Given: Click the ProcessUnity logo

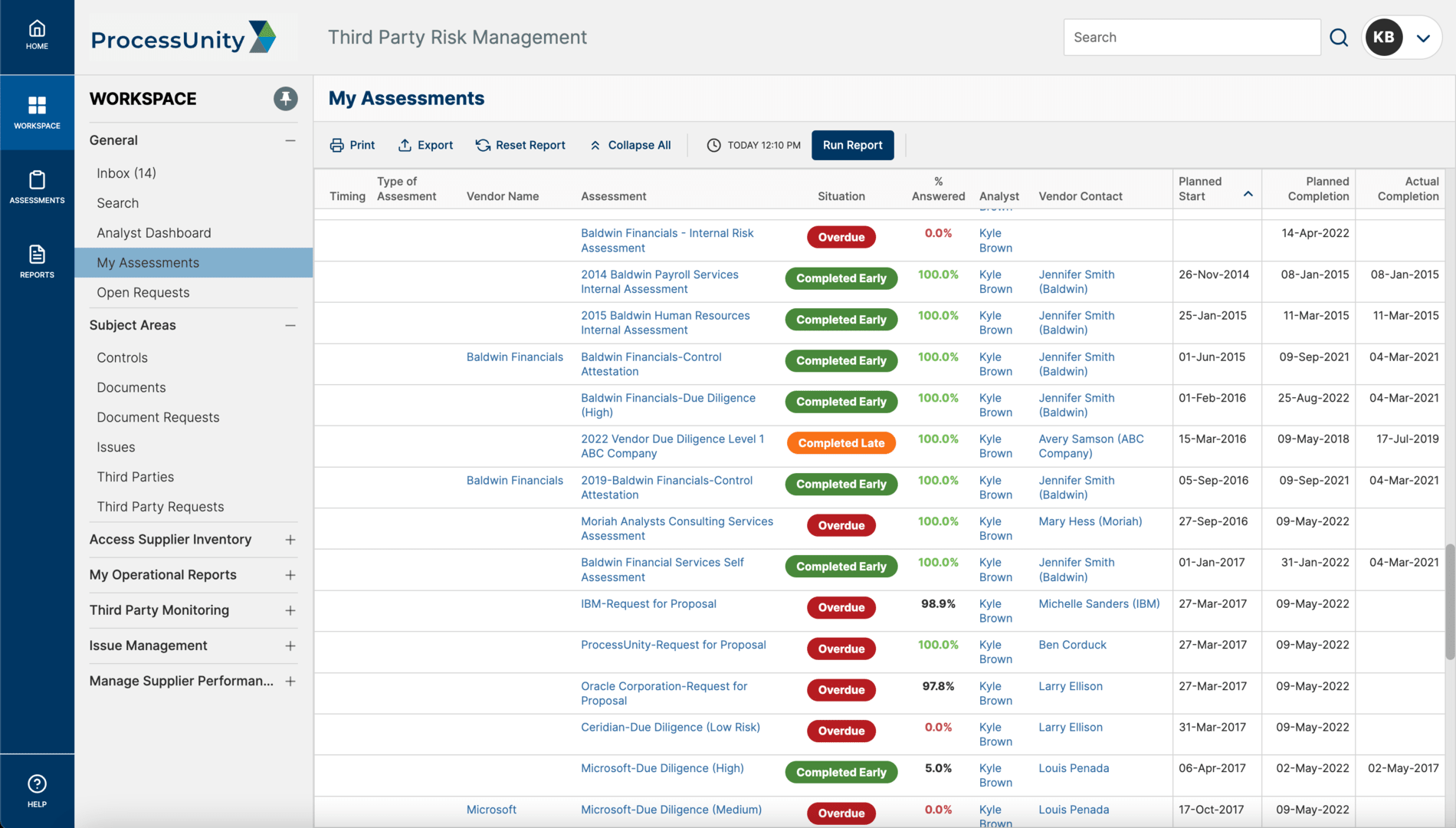Looking at the screenshot, I should click(184, 38).
